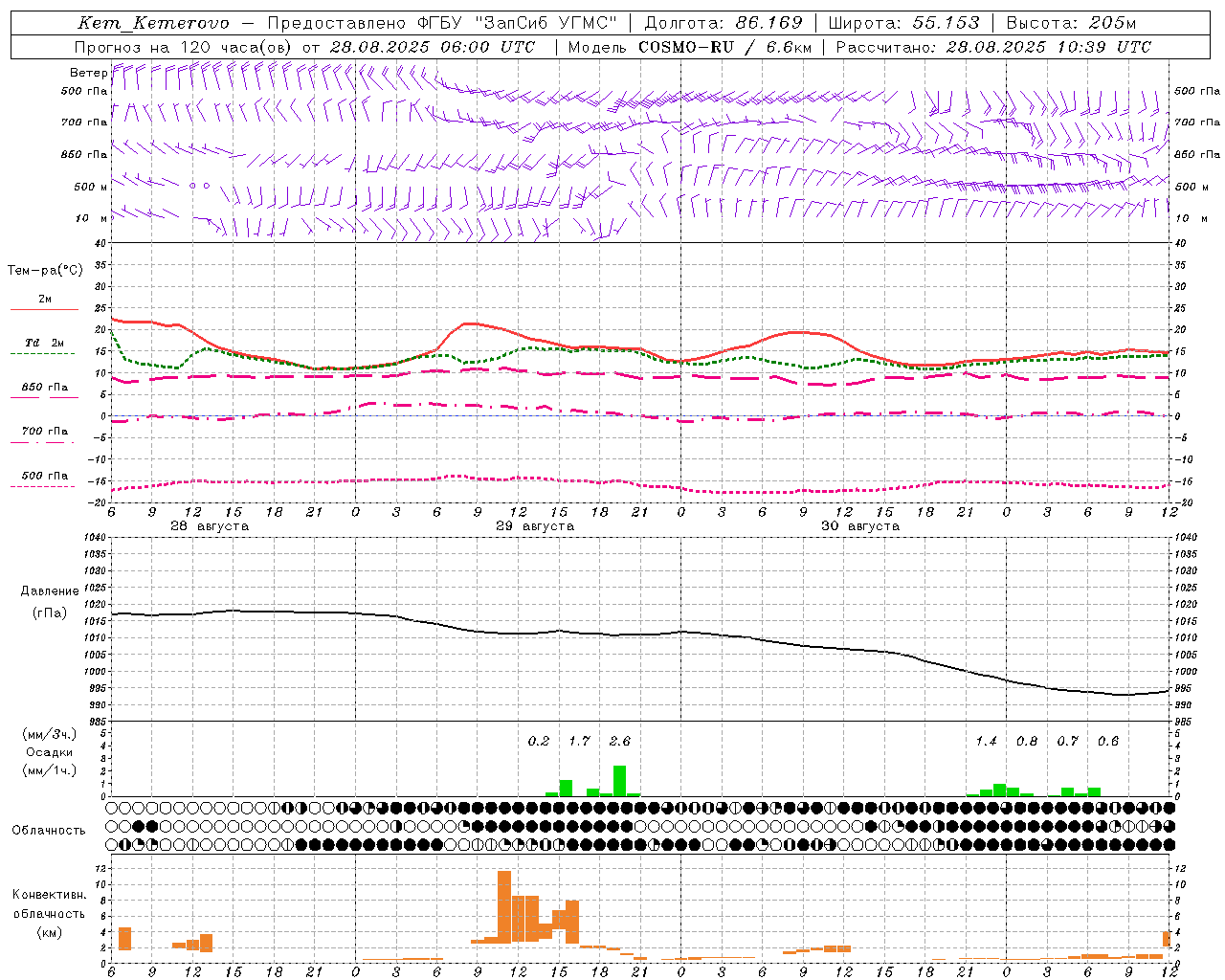Click the '(мм/1ч.)' unit label

tap(50, 770)
